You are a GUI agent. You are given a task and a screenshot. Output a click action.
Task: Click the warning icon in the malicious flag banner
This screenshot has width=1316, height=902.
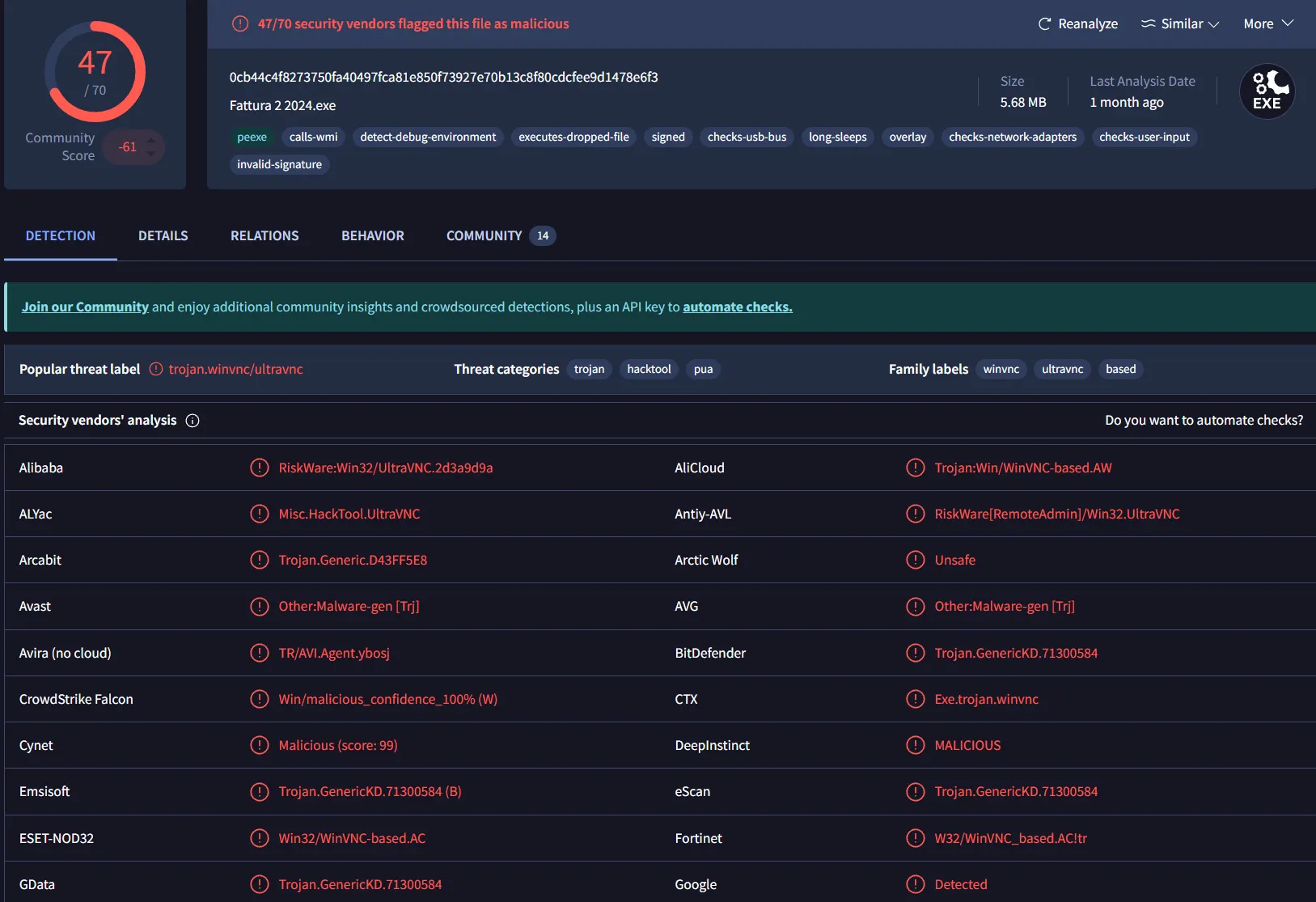(240, 23)
